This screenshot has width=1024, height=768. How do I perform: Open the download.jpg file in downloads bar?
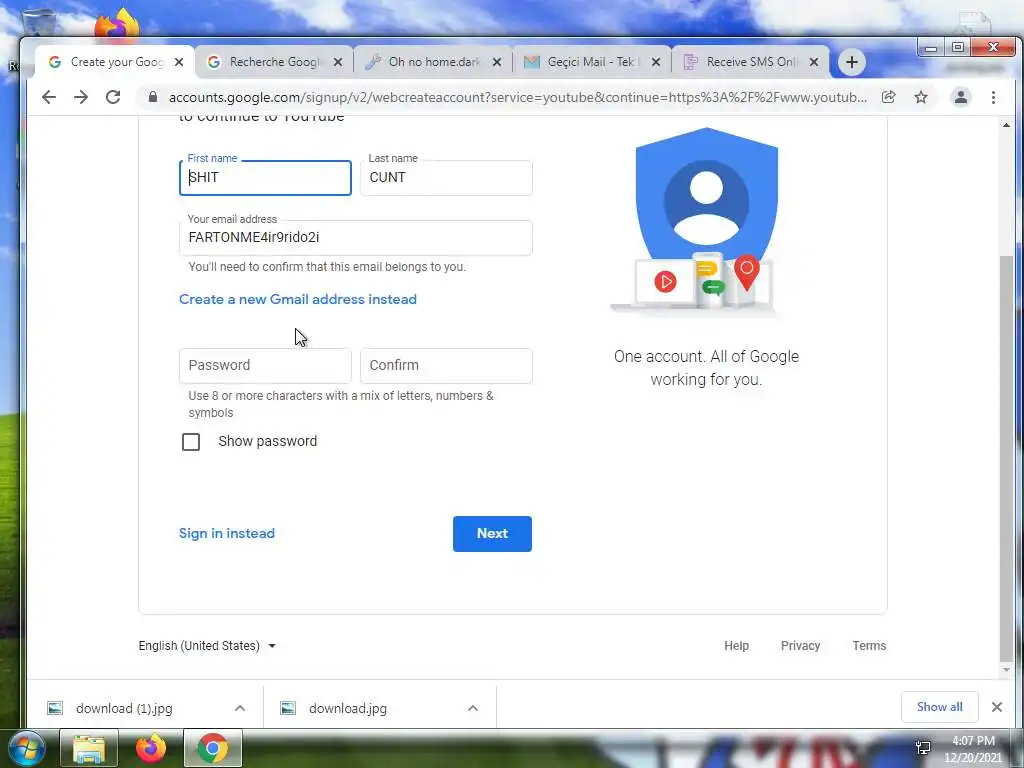(x=347, y=709)
